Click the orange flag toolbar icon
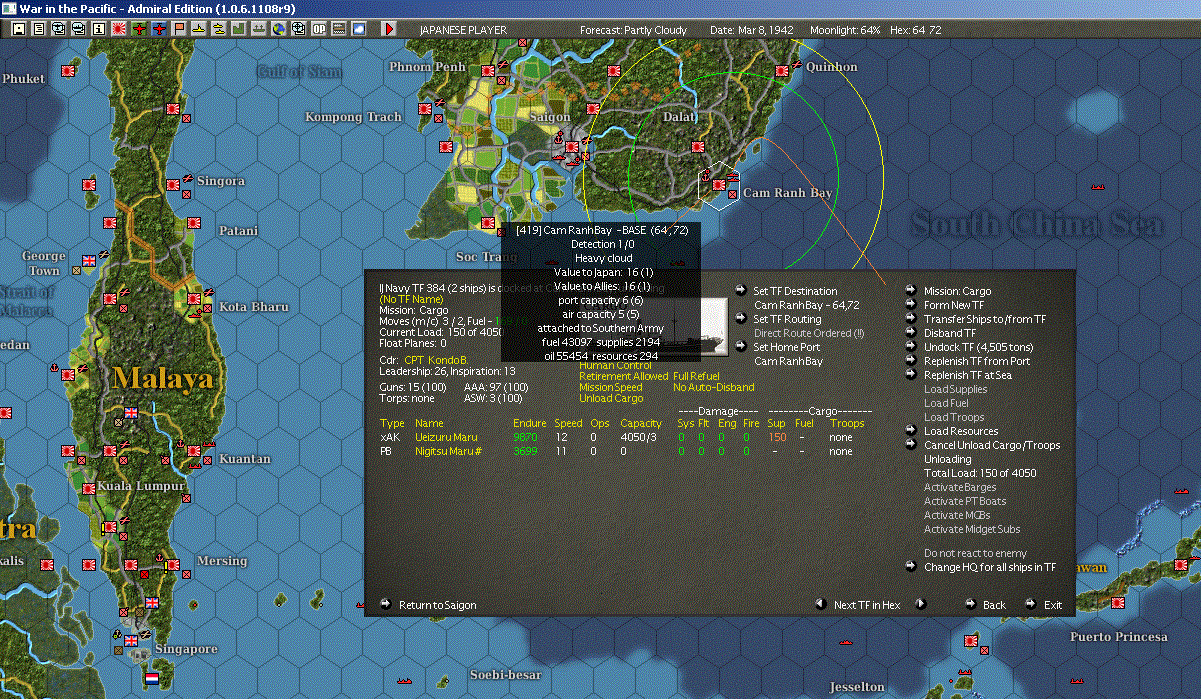Screen dimensions: 1201x699 179,29
